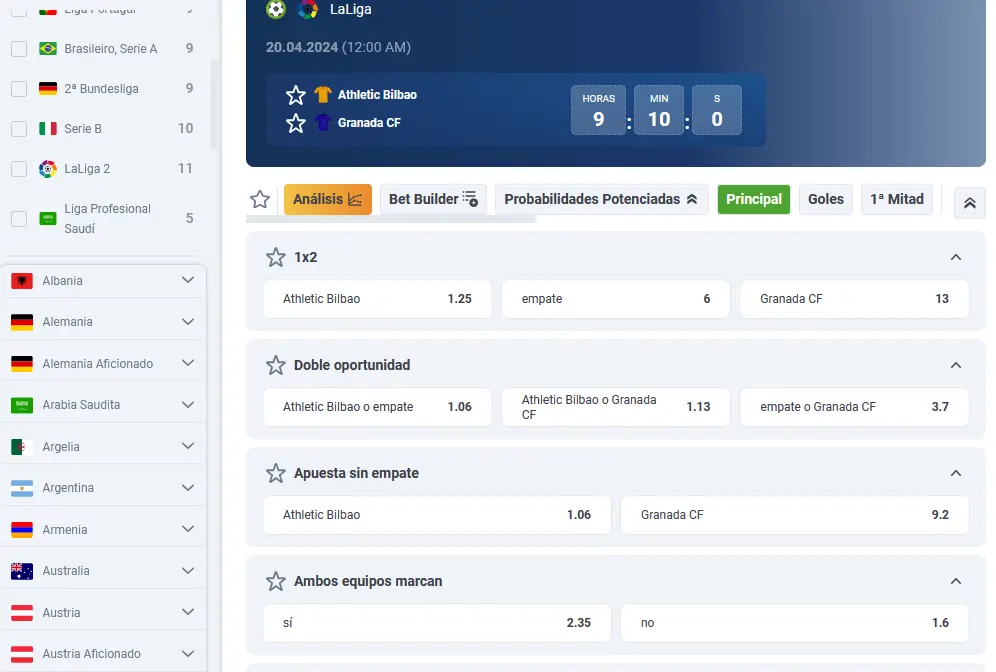Click the favorites star beside Análisis
This screenshot has height=672, width=996.
260,199
